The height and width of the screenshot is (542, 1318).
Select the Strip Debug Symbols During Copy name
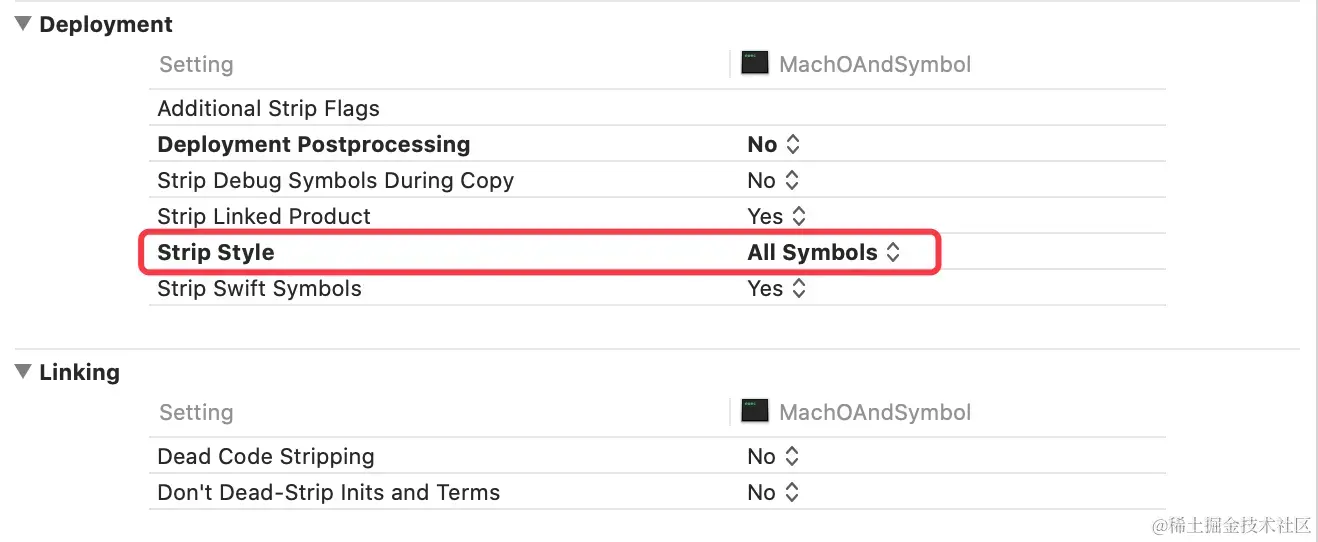pos(336,180)
